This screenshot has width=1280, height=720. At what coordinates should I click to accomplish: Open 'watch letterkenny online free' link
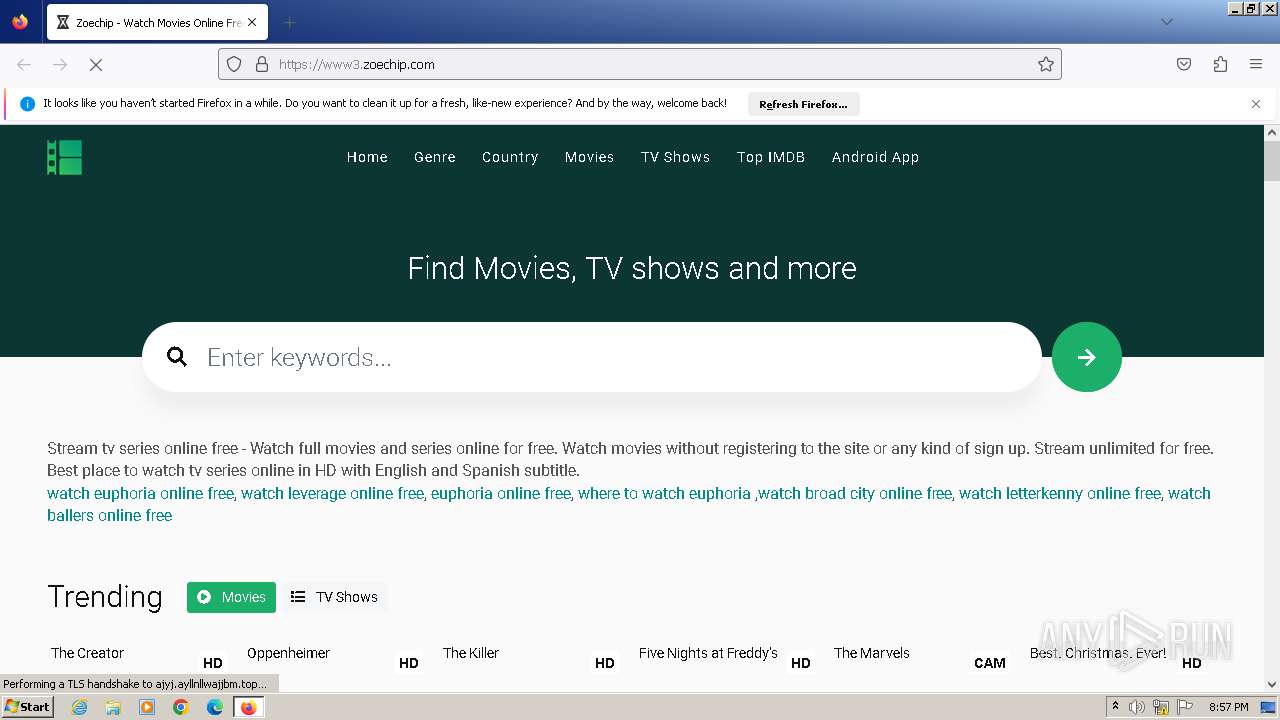(1060, 493)
